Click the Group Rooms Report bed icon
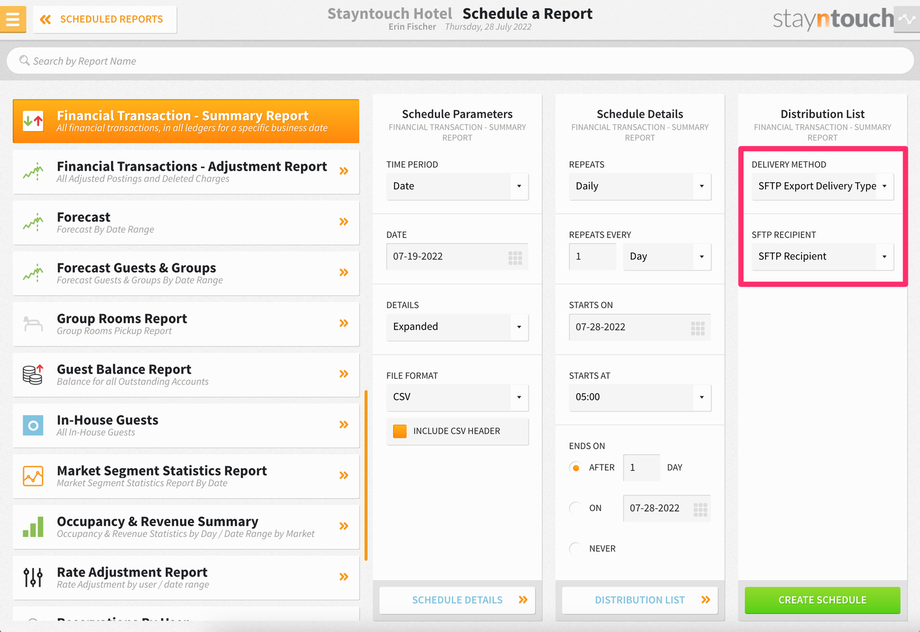Screen dimensions: 920x632 pyautogui.click(x=33, y=324)
